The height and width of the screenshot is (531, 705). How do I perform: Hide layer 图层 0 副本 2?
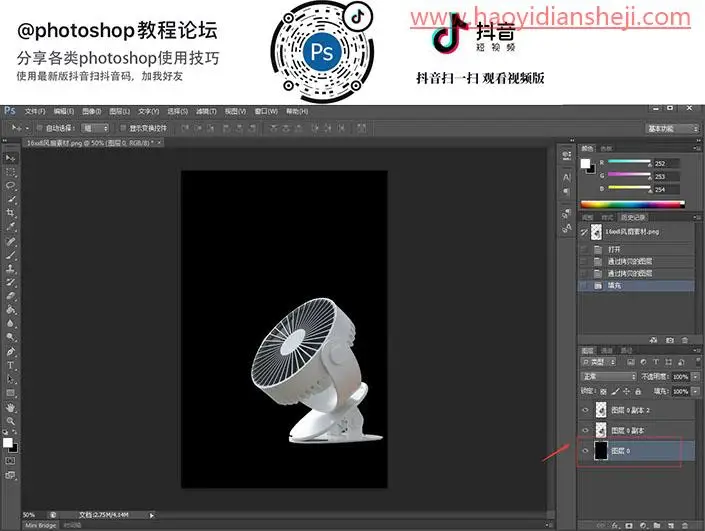pos(585,410)
